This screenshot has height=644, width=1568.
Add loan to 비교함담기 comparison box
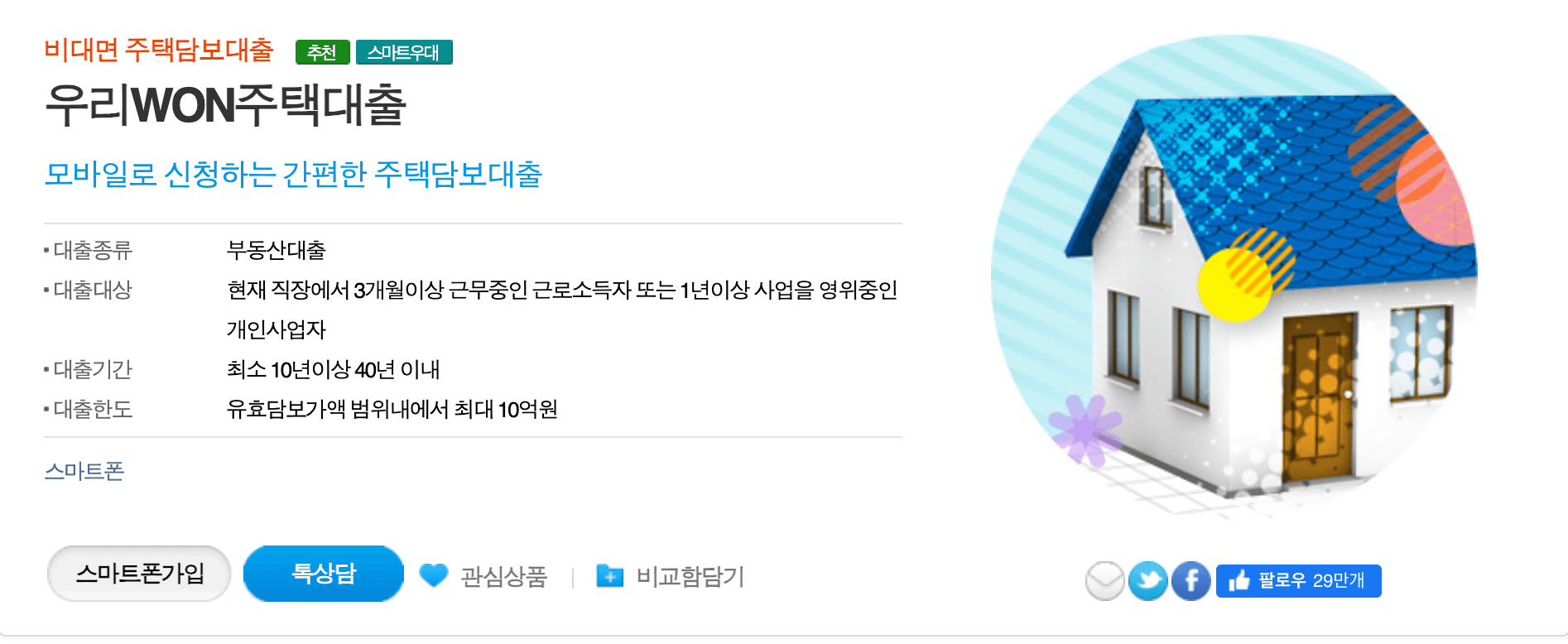point(690,576)
